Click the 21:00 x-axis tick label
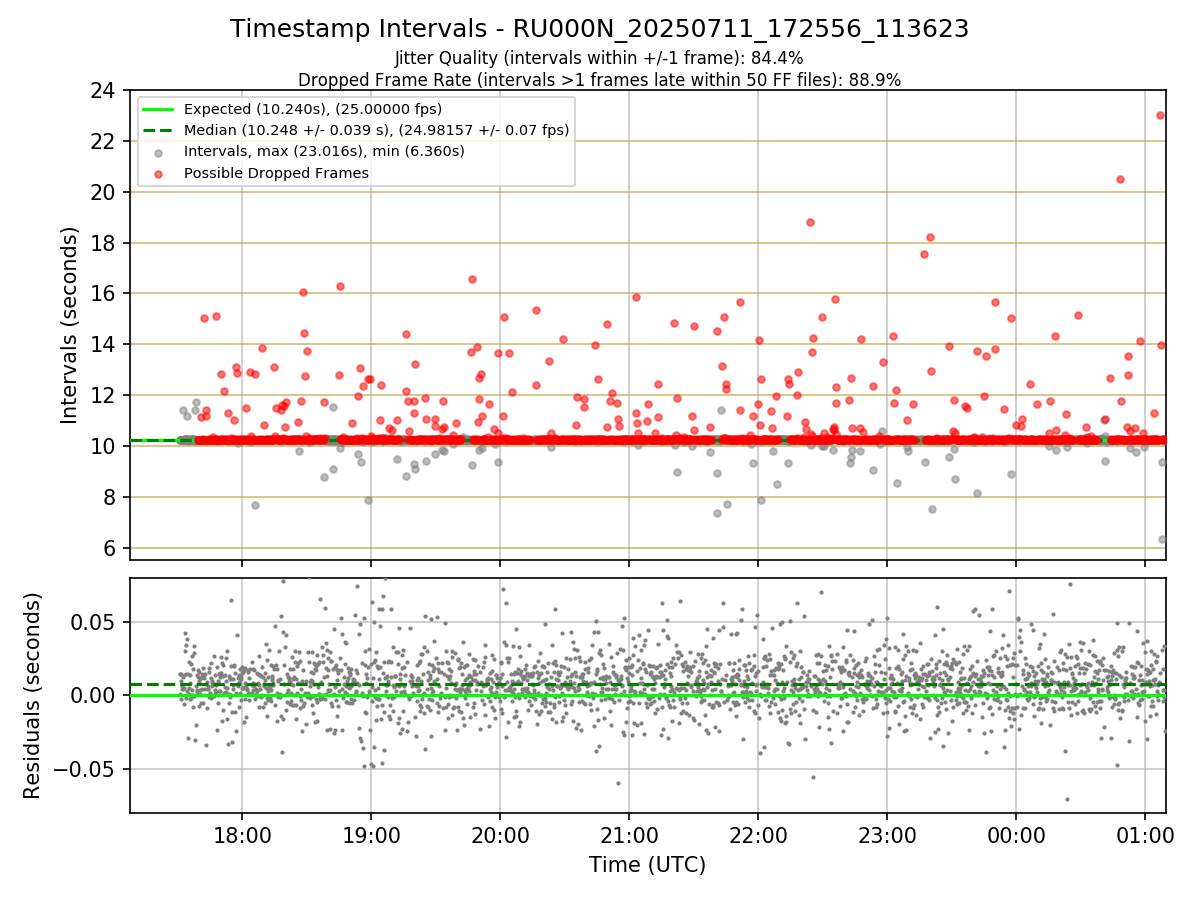 click(629, 834)
